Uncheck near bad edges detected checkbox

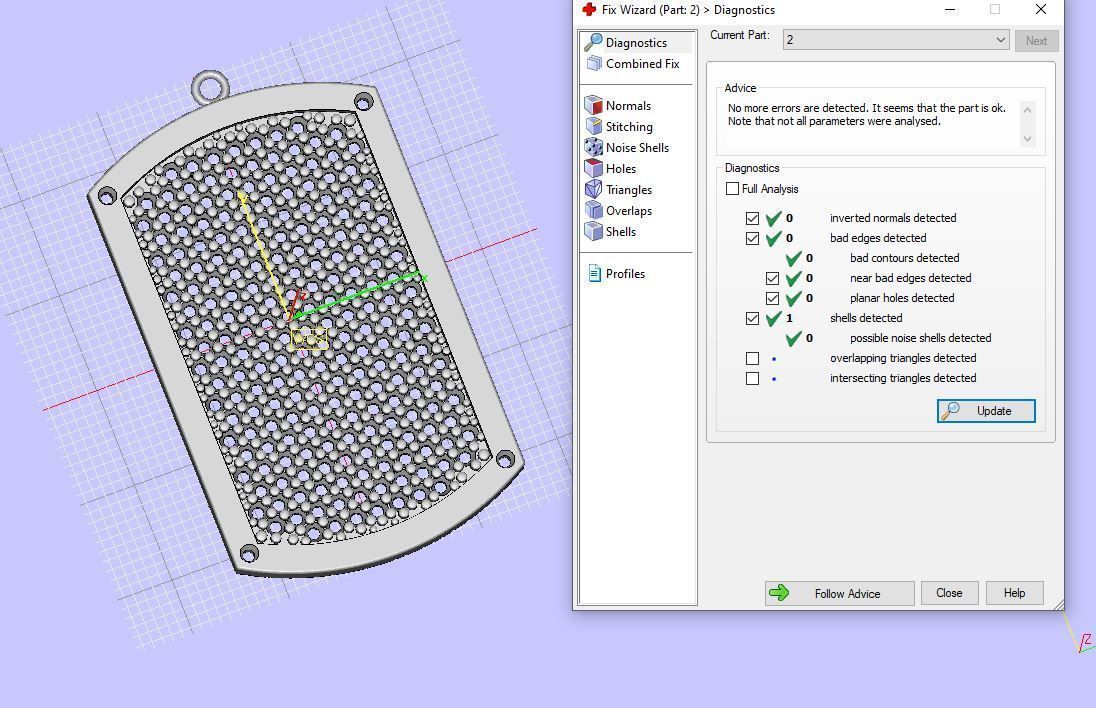772,278
